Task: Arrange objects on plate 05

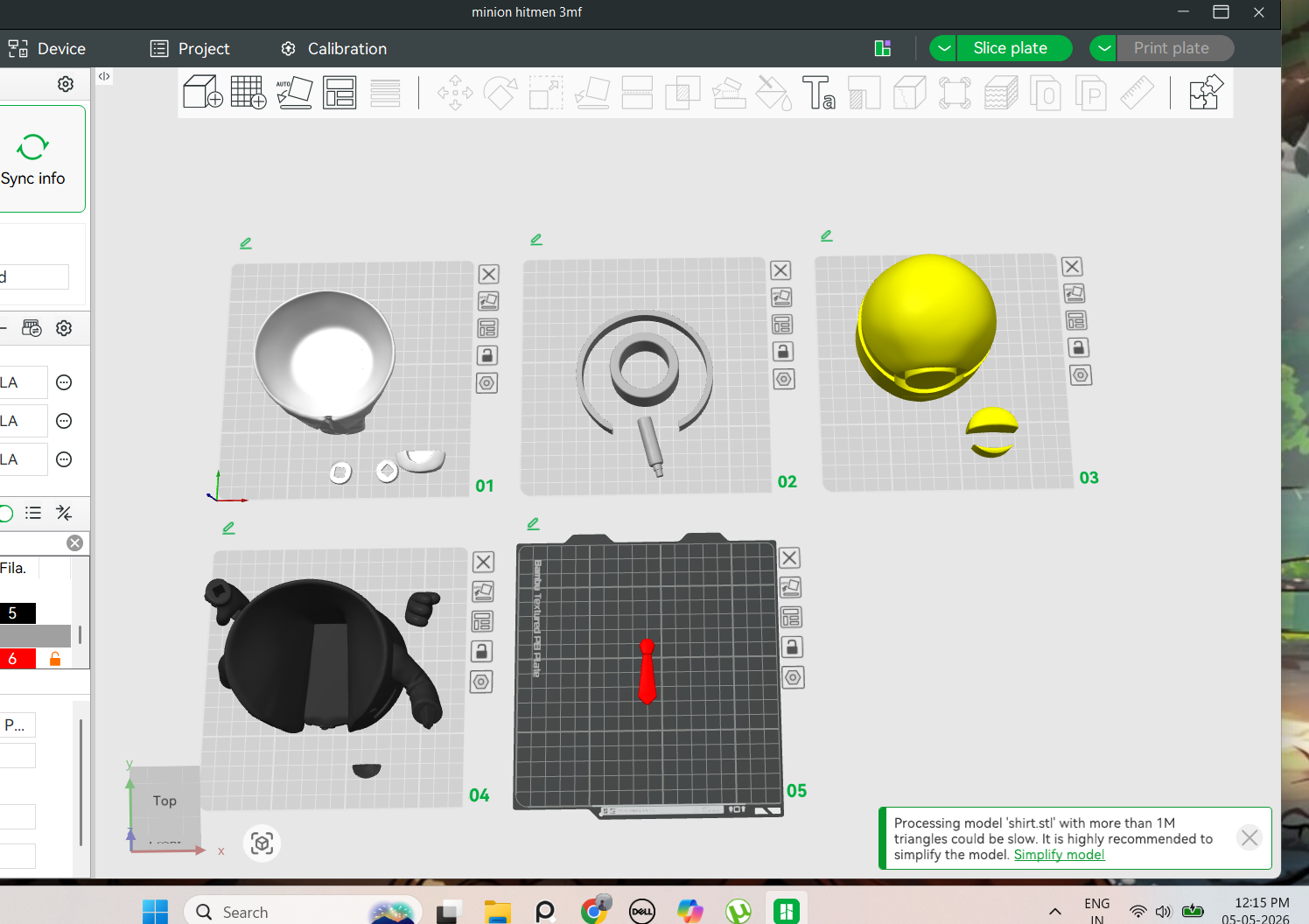Action: coord(791,617)
